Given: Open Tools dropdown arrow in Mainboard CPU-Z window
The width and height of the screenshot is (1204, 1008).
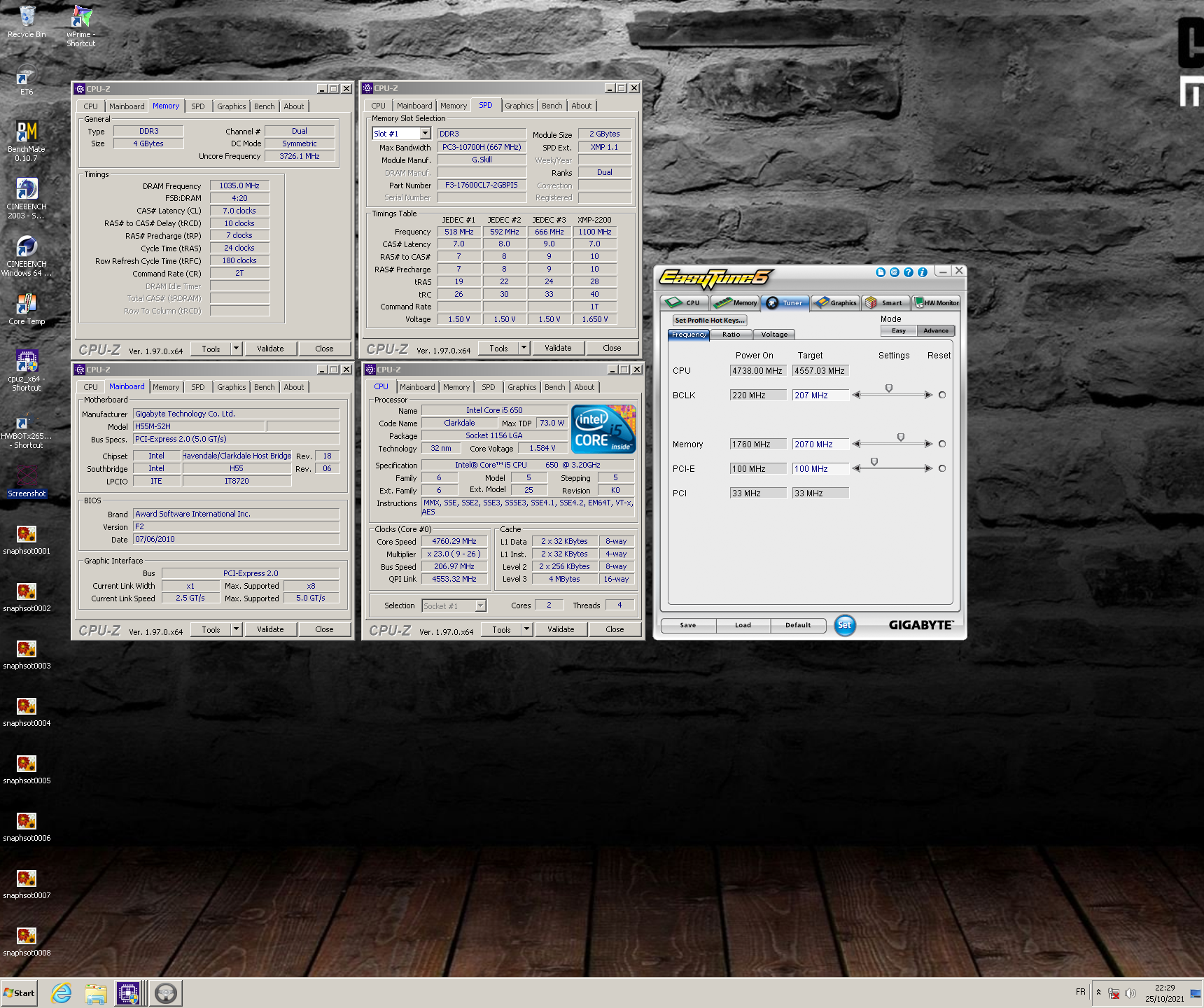Looking at the screenshot, I should [236, 629].
